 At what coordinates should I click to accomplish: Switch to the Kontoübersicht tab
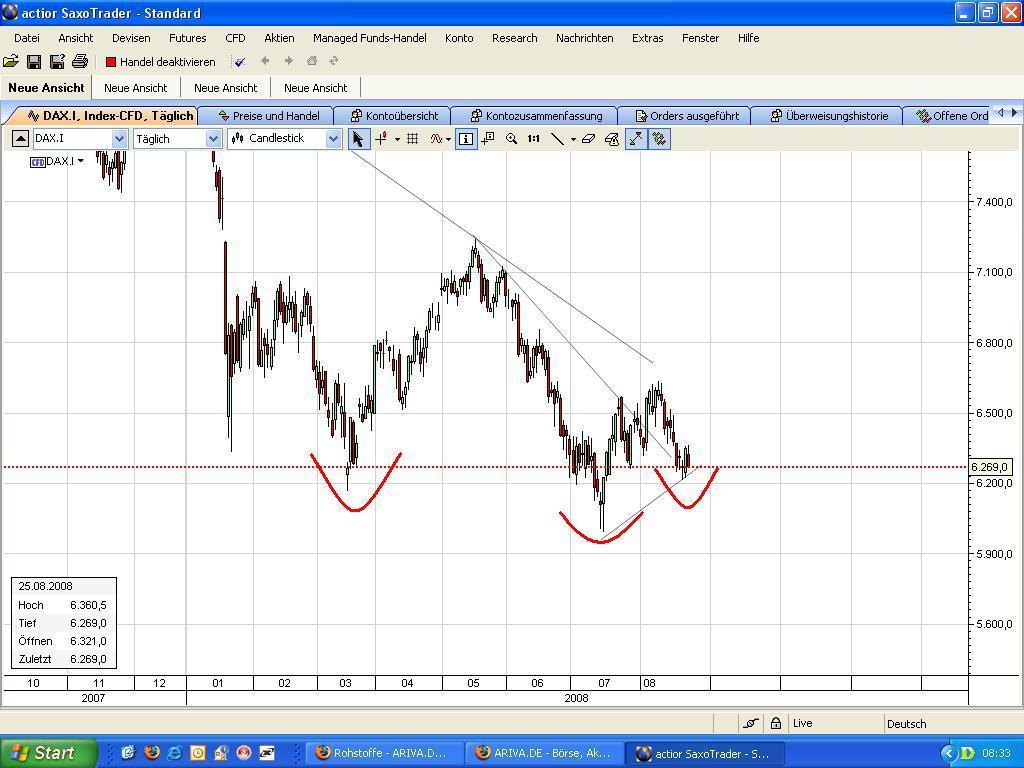[394, 116]
